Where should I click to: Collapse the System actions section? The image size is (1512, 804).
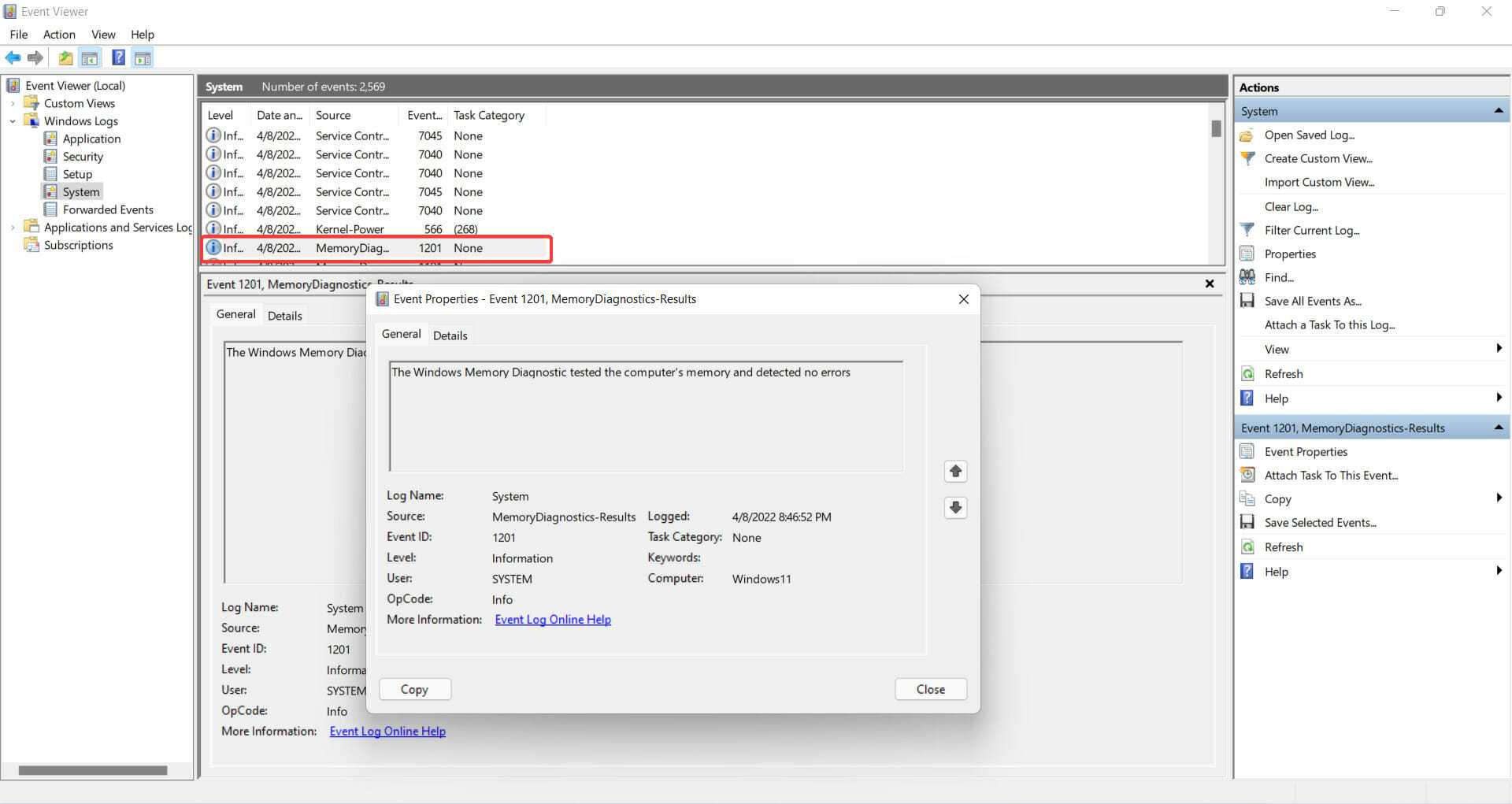pyautogui.click(x=1498, y=111)
